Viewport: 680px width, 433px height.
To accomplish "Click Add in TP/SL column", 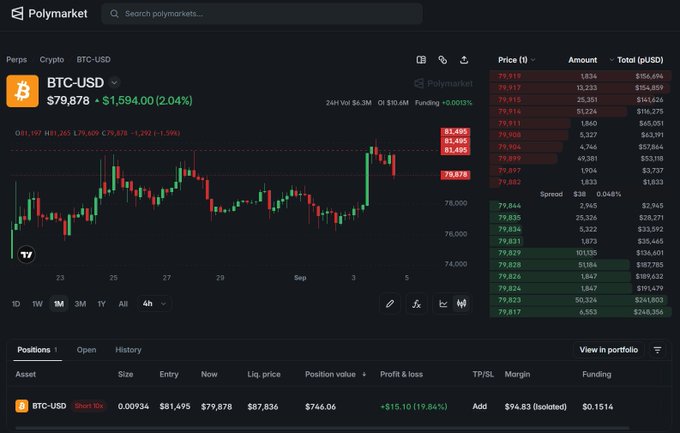I will tap(479, 407).
